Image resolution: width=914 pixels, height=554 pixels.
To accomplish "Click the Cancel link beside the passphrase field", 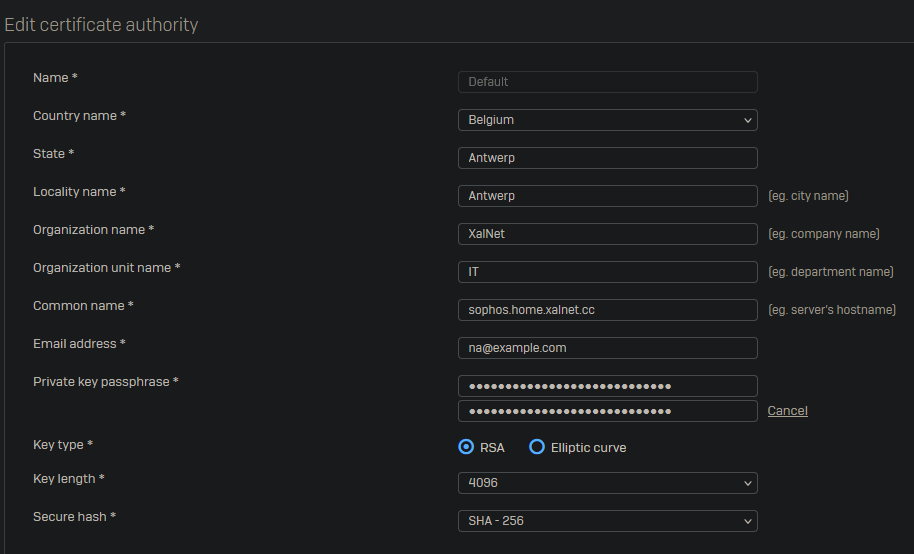I will [x=787, y=411].
